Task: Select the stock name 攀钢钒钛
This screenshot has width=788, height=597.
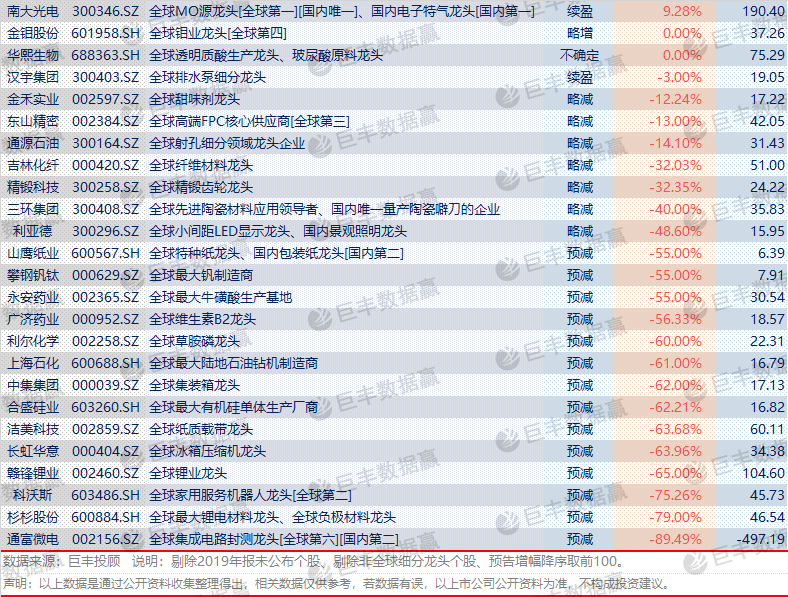Action: (x=33, y=275)
